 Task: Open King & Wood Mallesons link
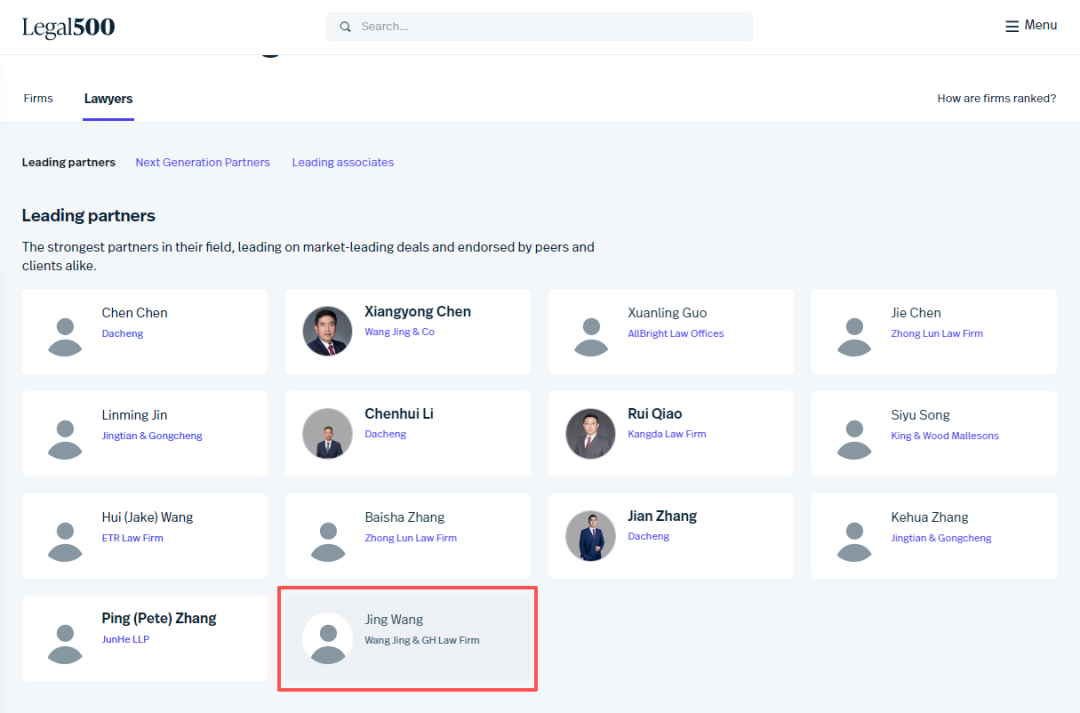tap(944, 436)
